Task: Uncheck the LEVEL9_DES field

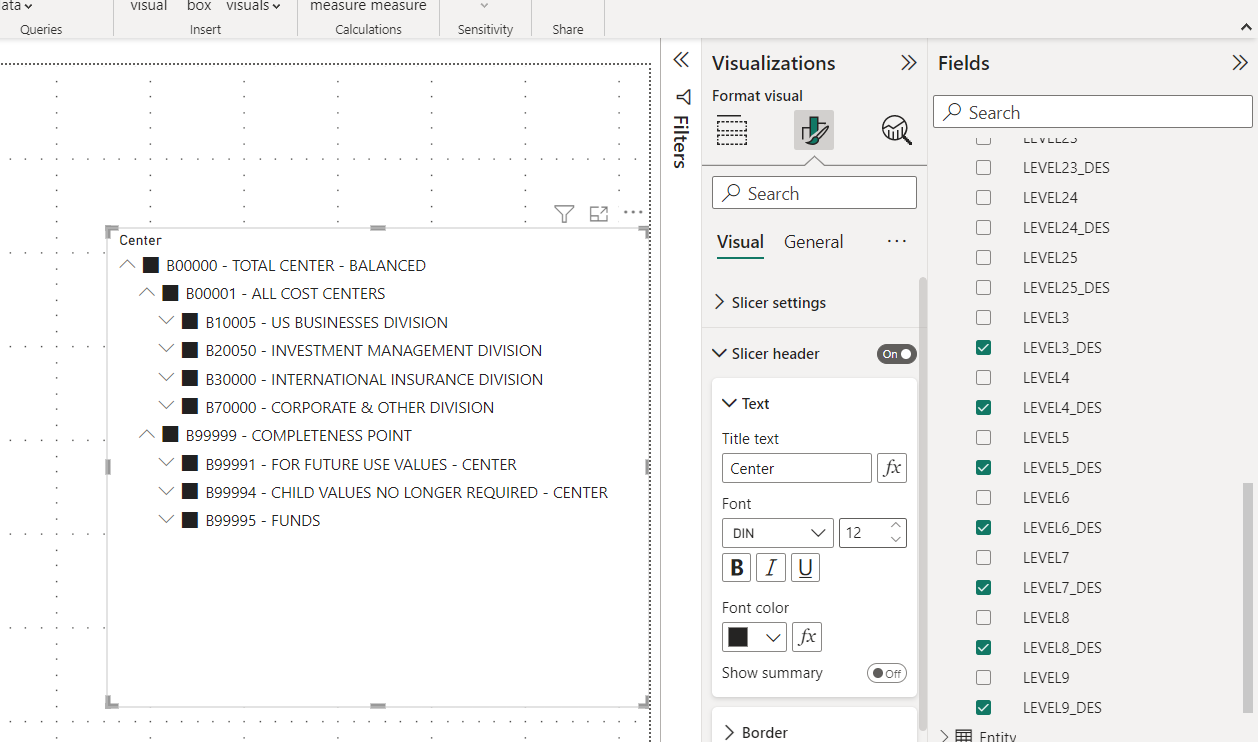Action: pyautogui.click(x=983, y=707)
